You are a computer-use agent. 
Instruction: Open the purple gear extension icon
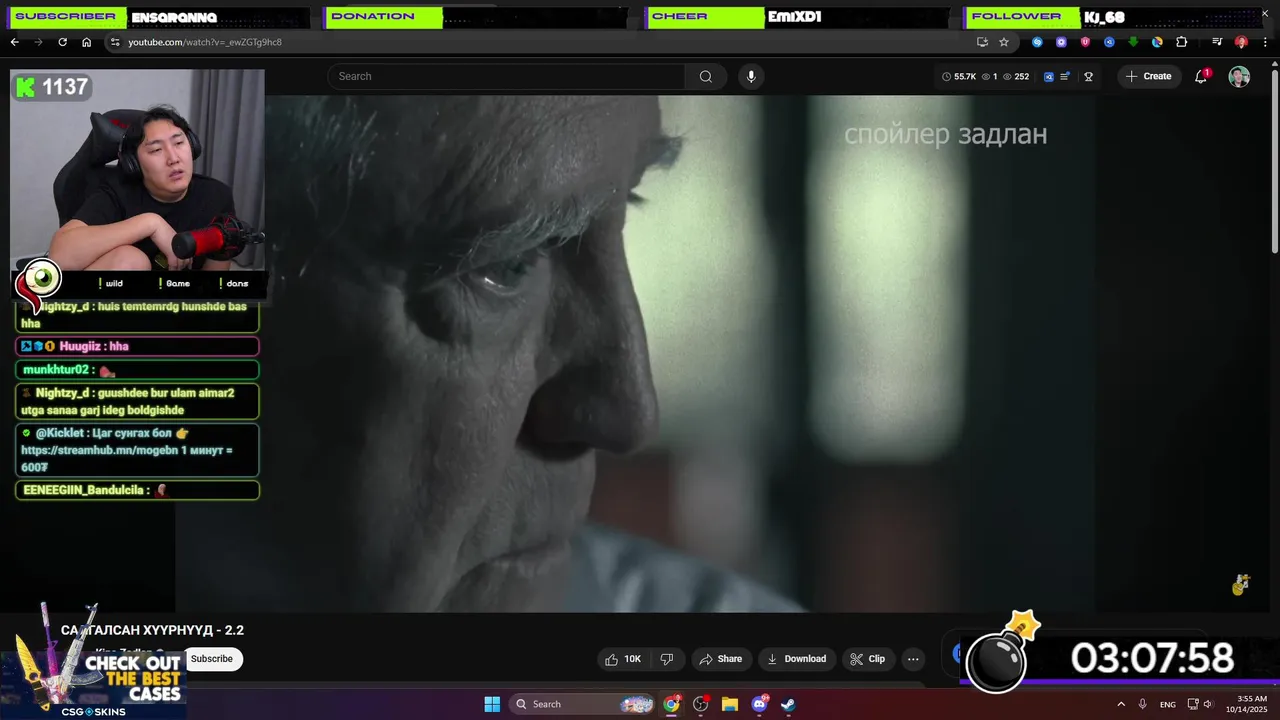(1061, 42)
